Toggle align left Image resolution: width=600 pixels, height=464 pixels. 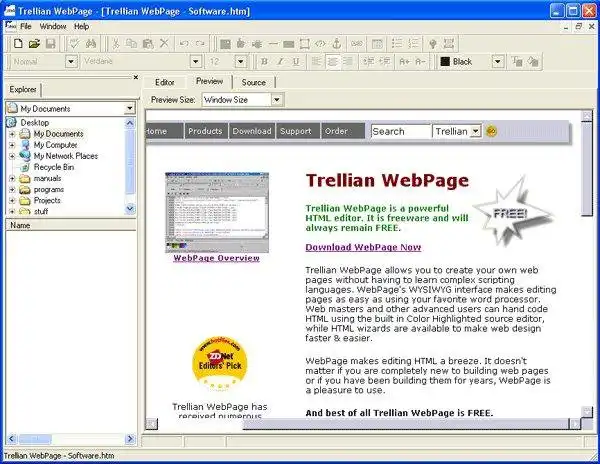(316, 62)
